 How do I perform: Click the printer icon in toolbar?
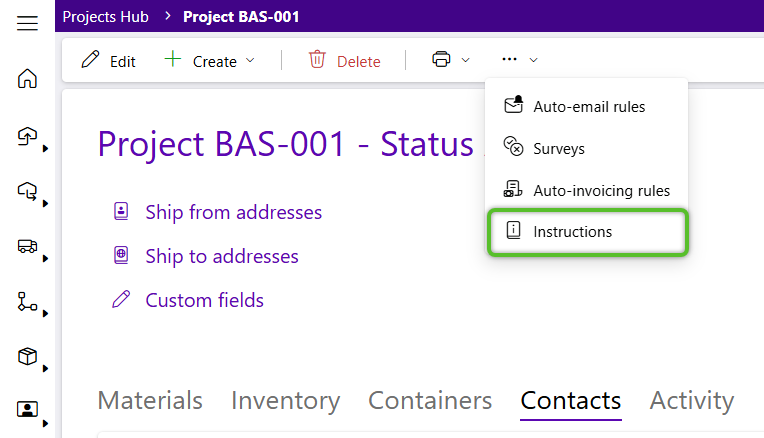point(441,59)
